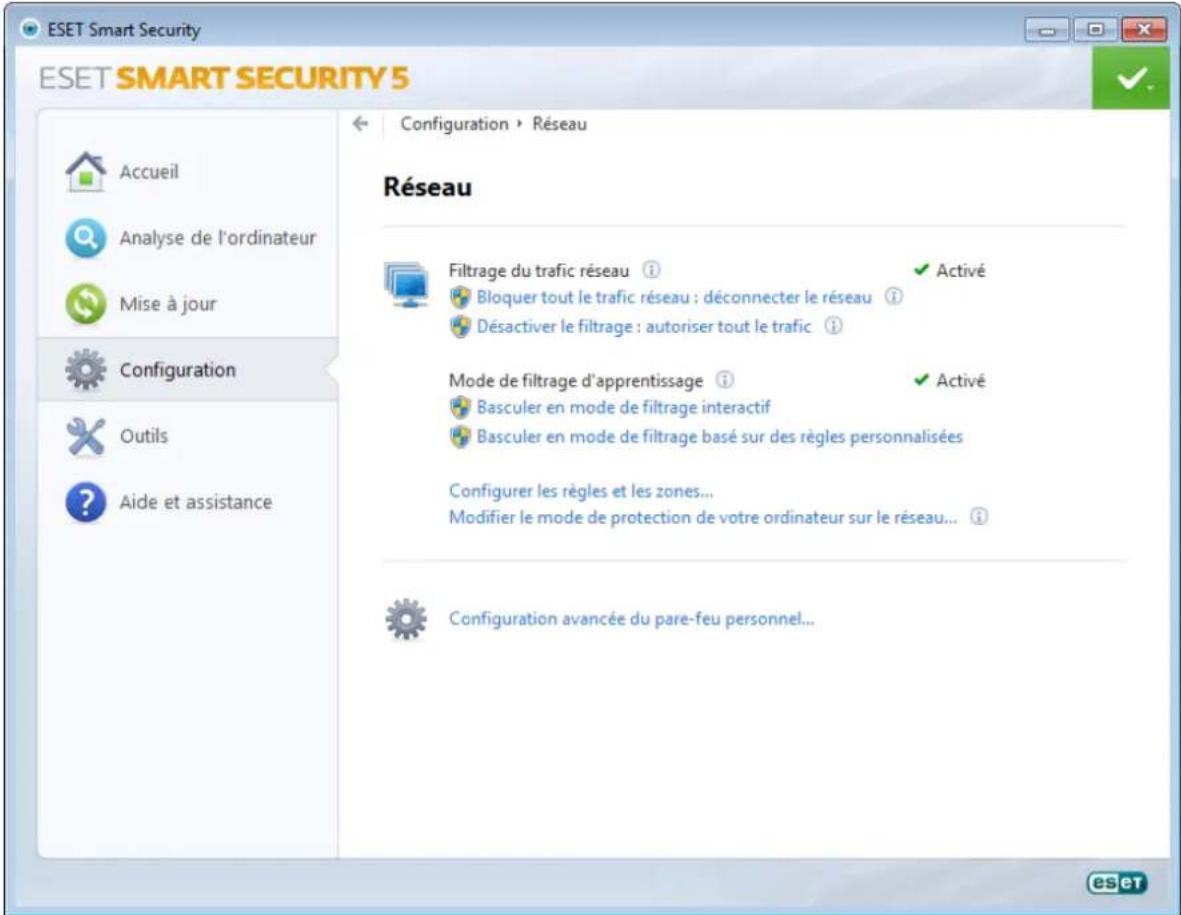
Task: Open the Outils section
Action: click(x=188, y=436)
